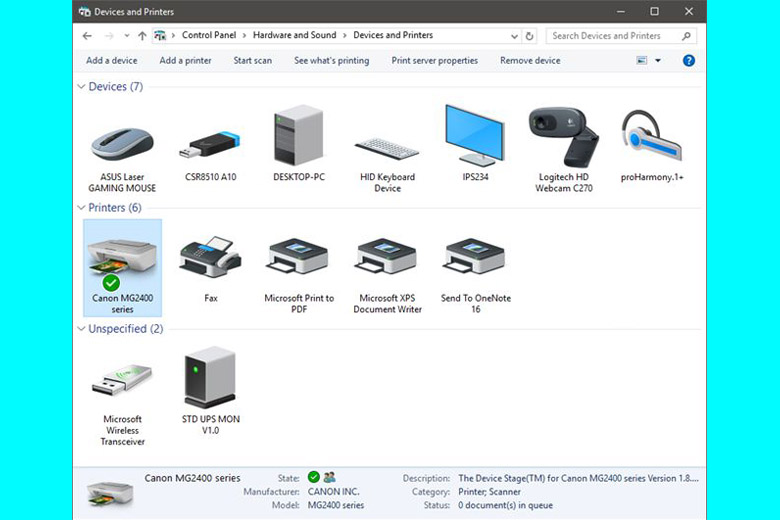Collapse the Unspecified (2) group
Screen dimensions: 780x520
[x=81, y=329]
